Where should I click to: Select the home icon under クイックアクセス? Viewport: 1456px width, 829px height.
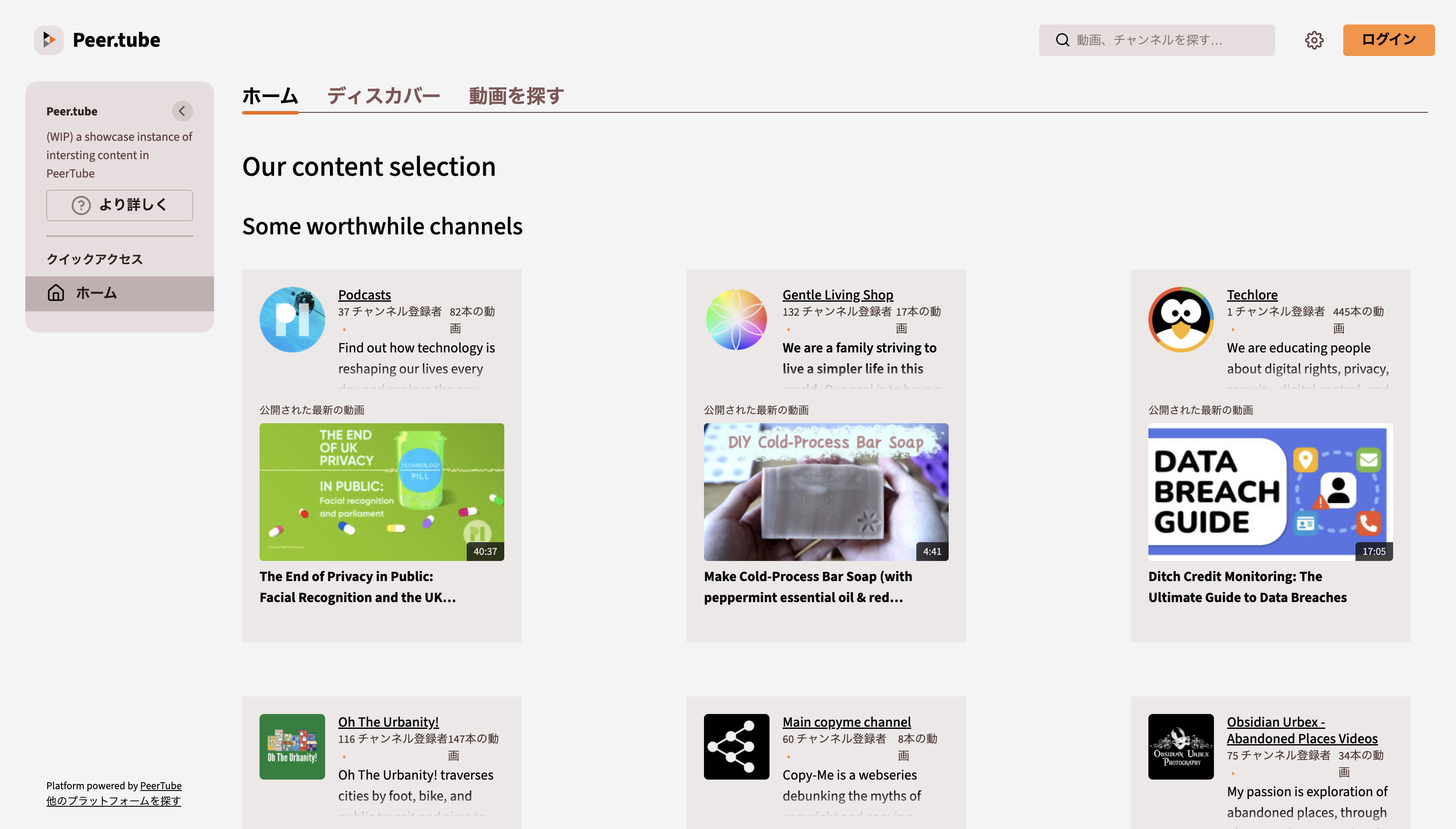click(x=57, y=293)
